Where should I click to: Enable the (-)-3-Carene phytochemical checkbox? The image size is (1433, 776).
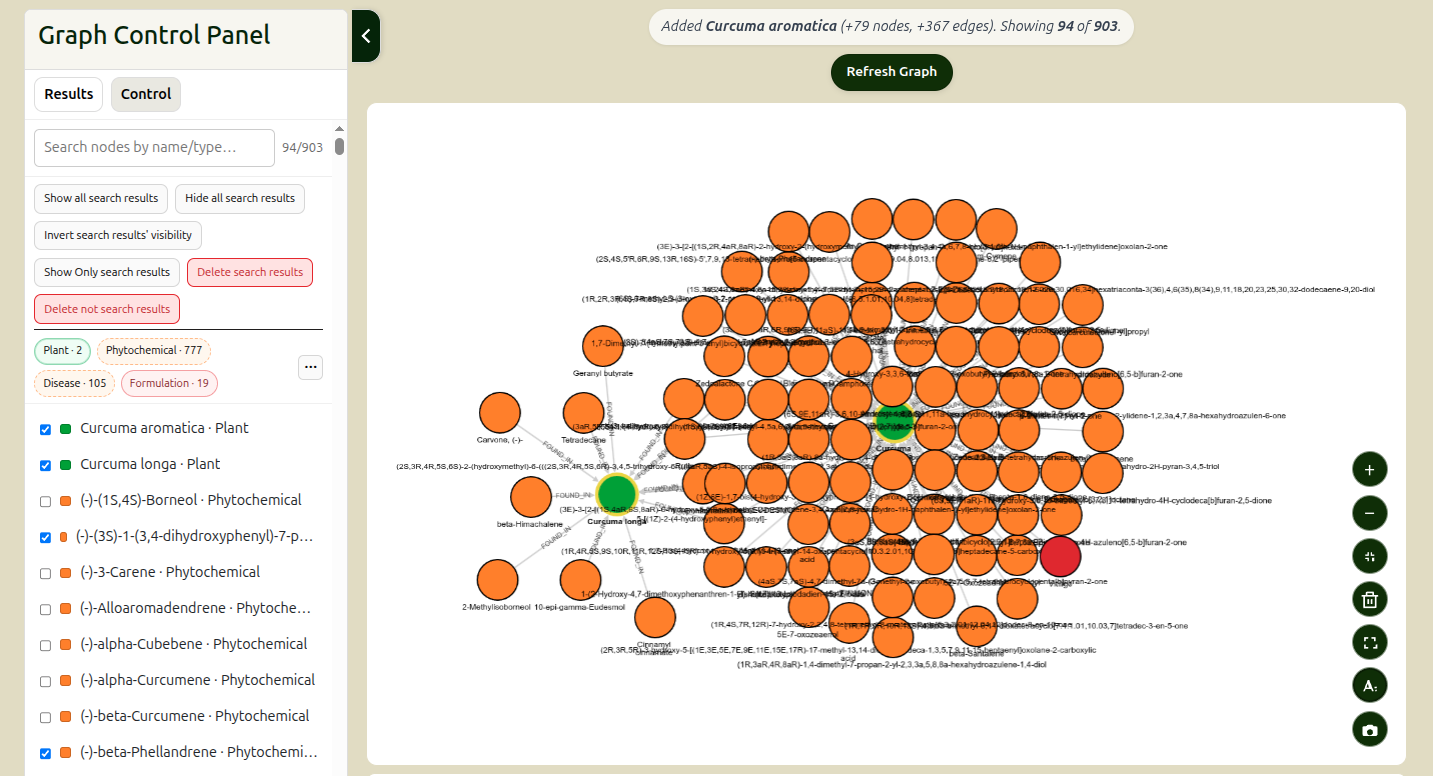[x=45, y=573]
